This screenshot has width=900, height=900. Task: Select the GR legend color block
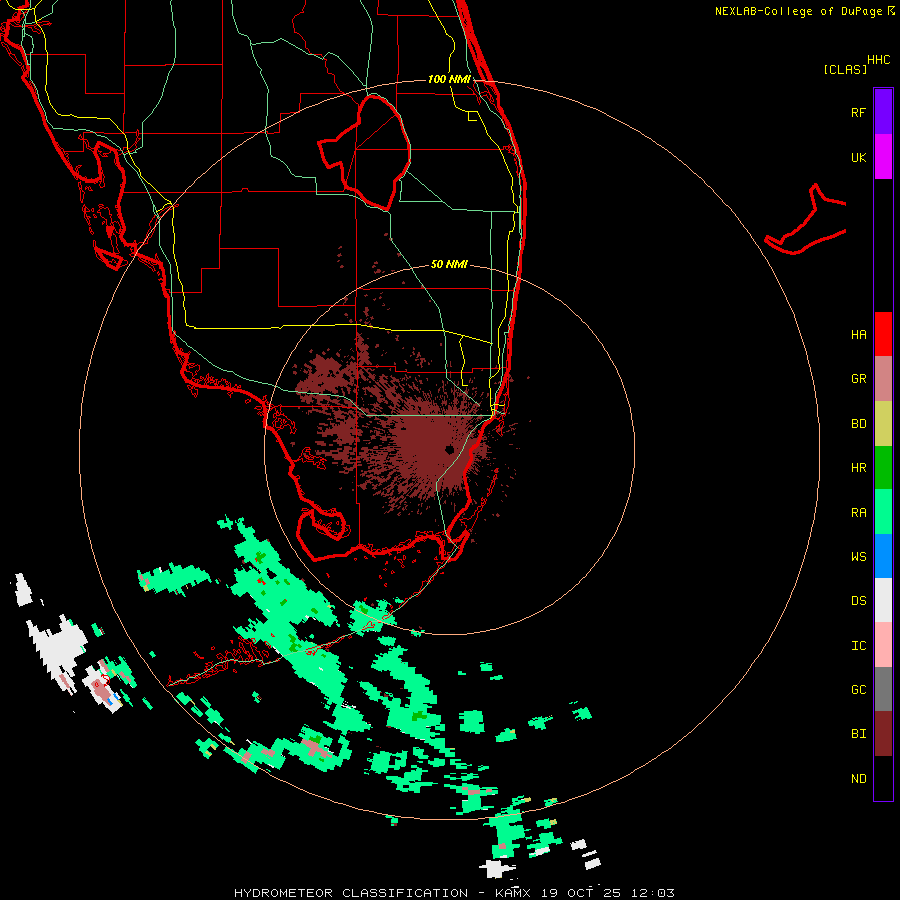[x=883, y=379]
